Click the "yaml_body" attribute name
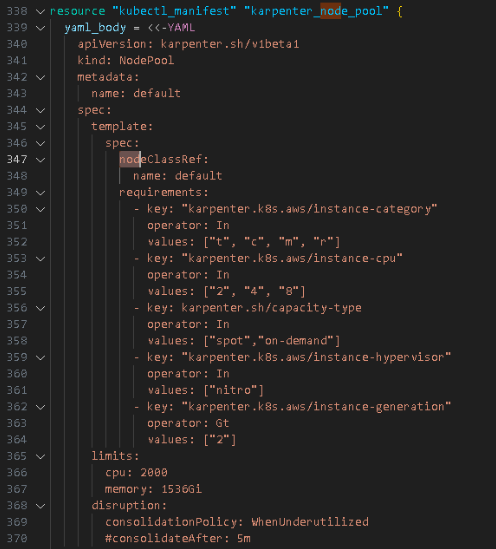This screenshot has height=549, width=496. (x=95, y=28)
